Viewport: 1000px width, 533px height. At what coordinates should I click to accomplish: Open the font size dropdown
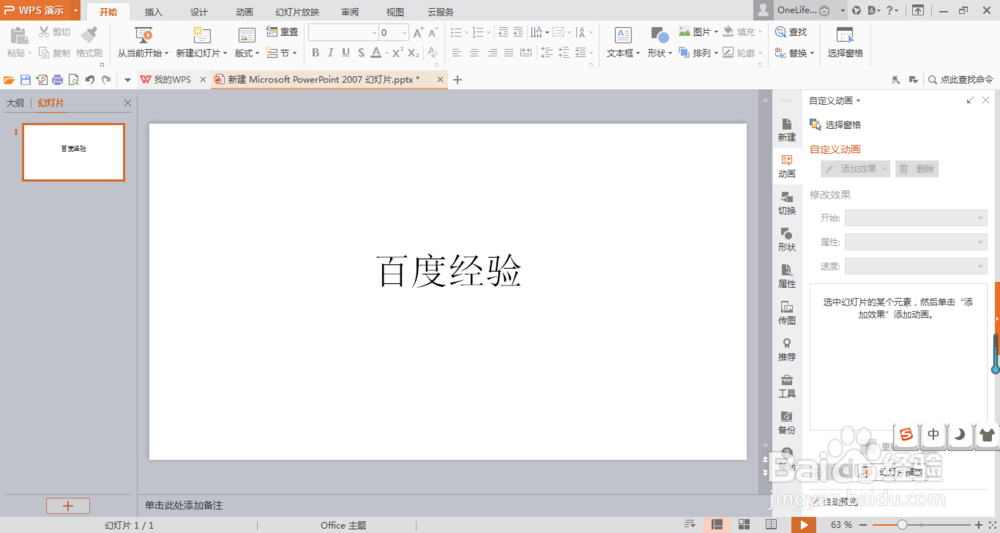pos(404,33)
